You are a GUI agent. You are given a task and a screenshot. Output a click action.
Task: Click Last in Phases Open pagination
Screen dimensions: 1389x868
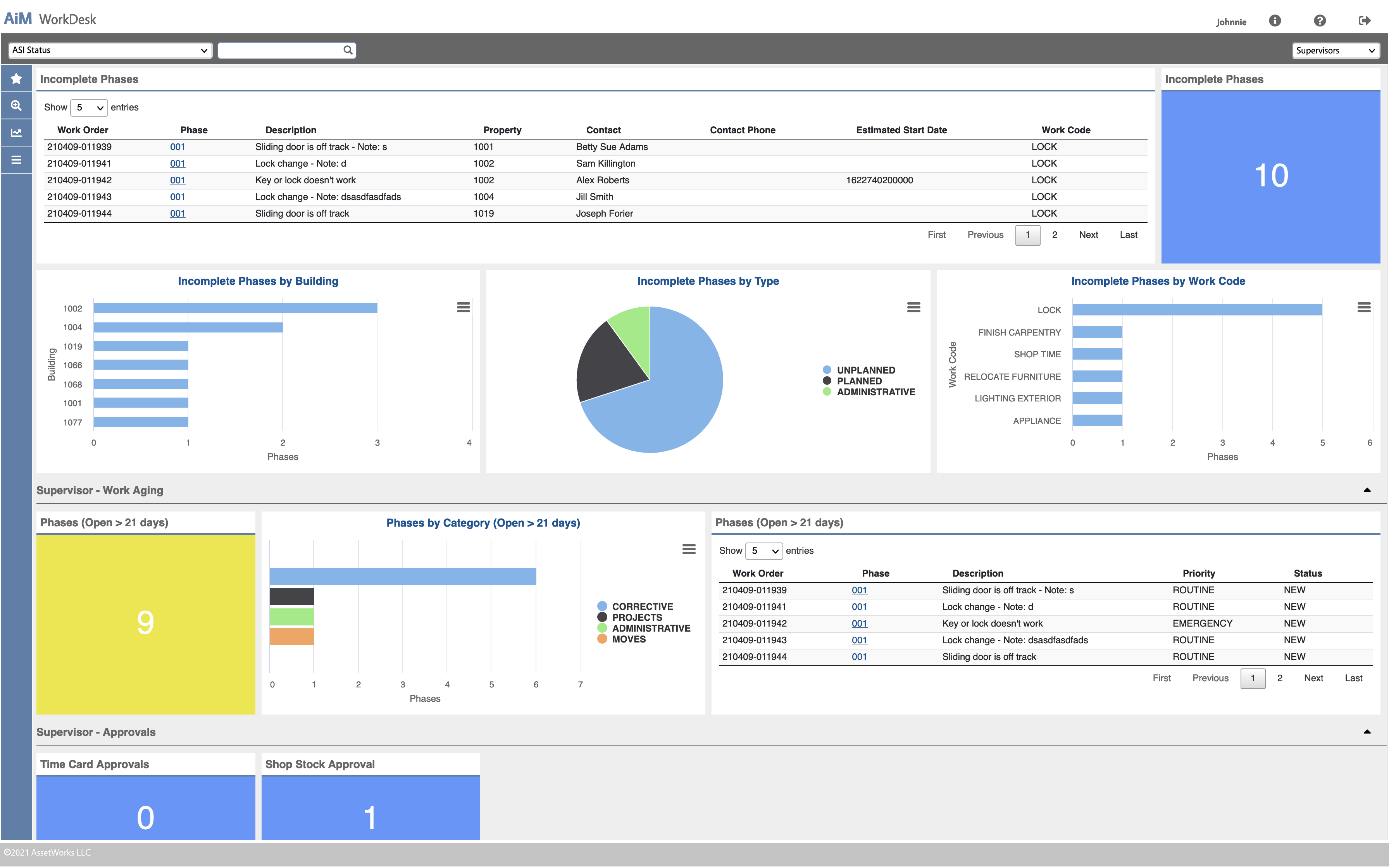1353,678
